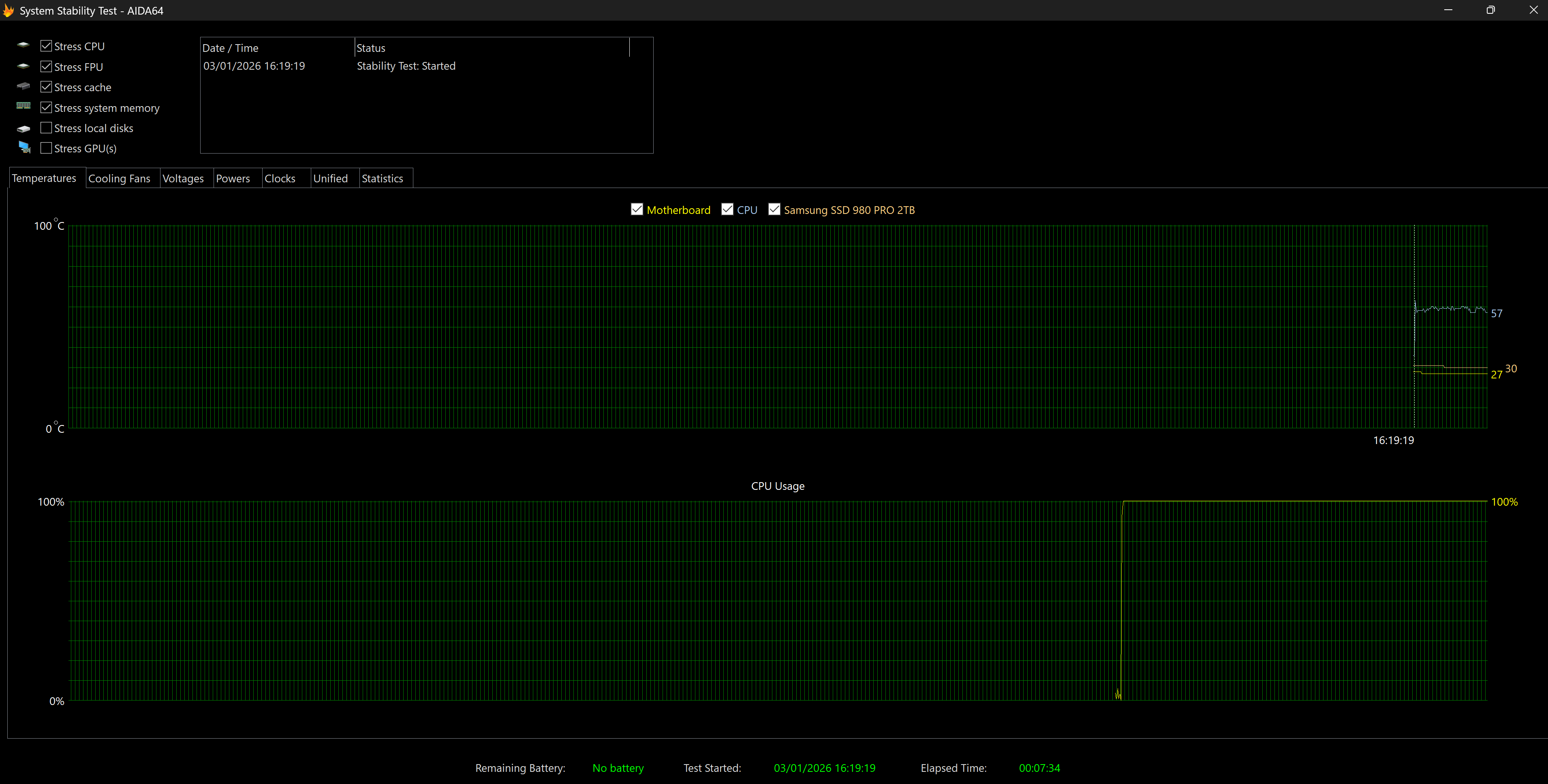The image size is (1548, 784).
Task: Click the monitor icon beside Stress GPU(s)
Action: 25,147
